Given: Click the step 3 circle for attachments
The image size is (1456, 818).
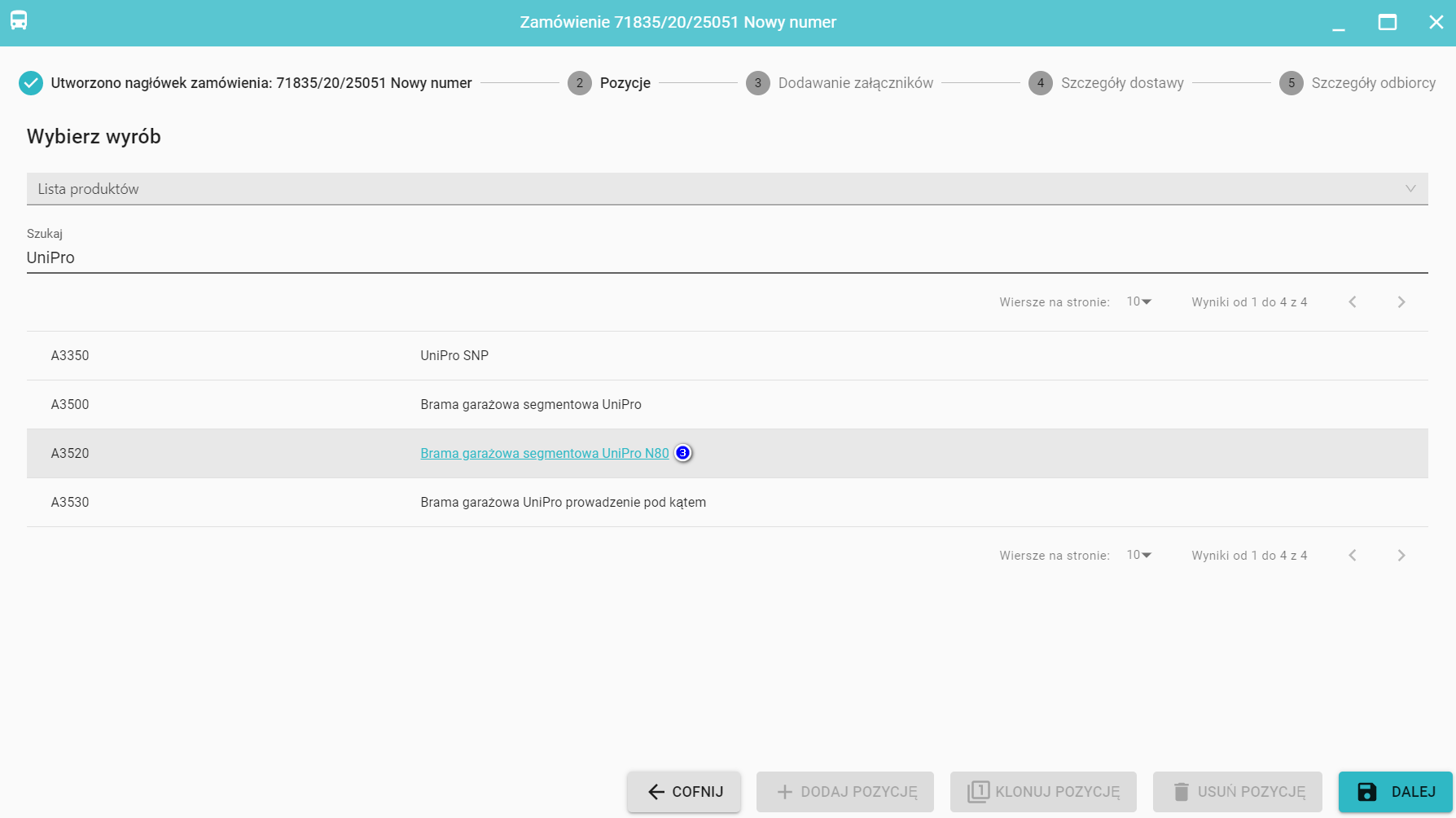Looking at the screenshot, I should click(757, 83).
